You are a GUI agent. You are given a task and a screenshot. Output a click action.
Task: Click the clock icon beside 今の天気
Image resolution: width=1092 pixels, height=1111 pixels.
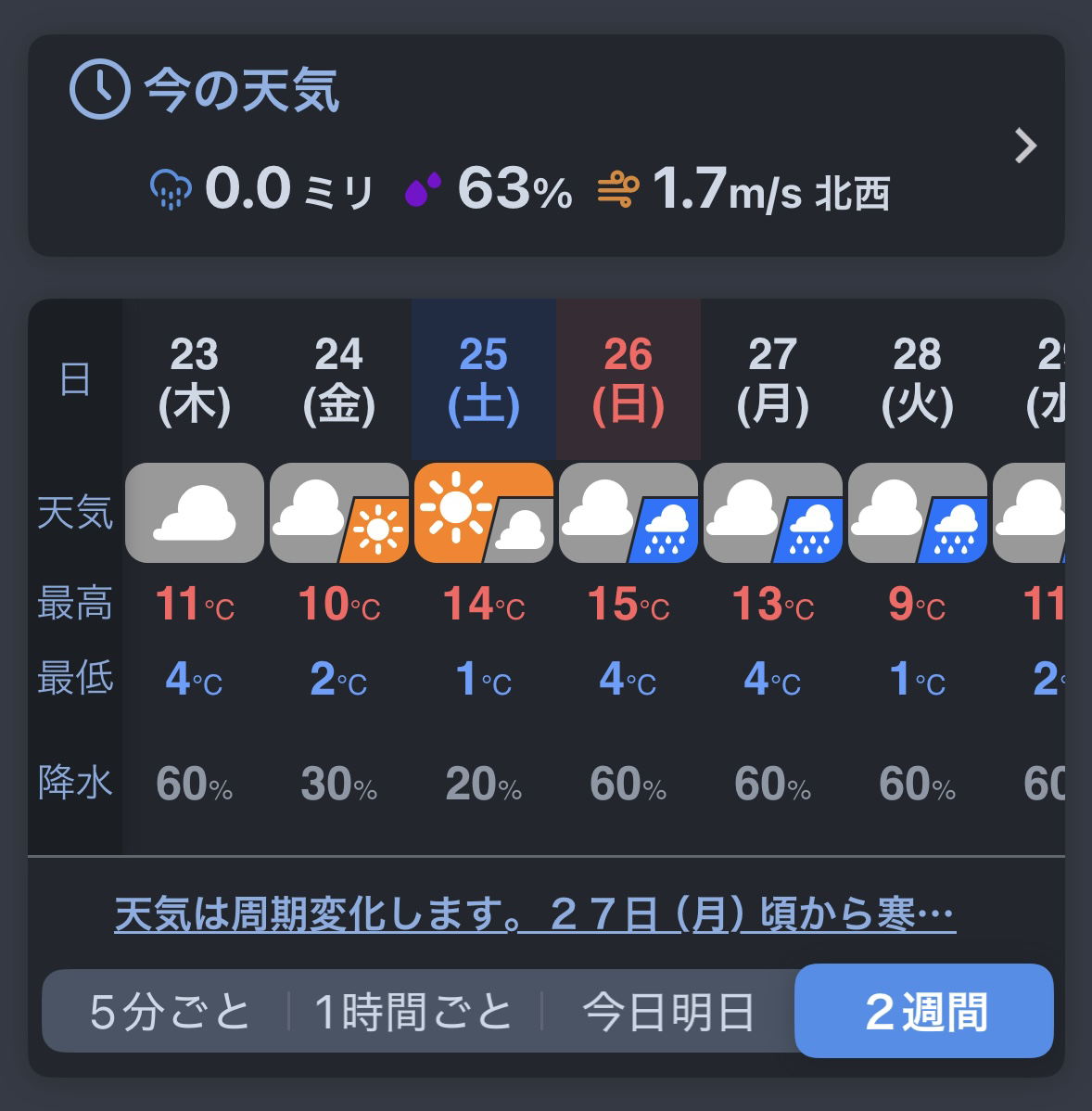99,89
